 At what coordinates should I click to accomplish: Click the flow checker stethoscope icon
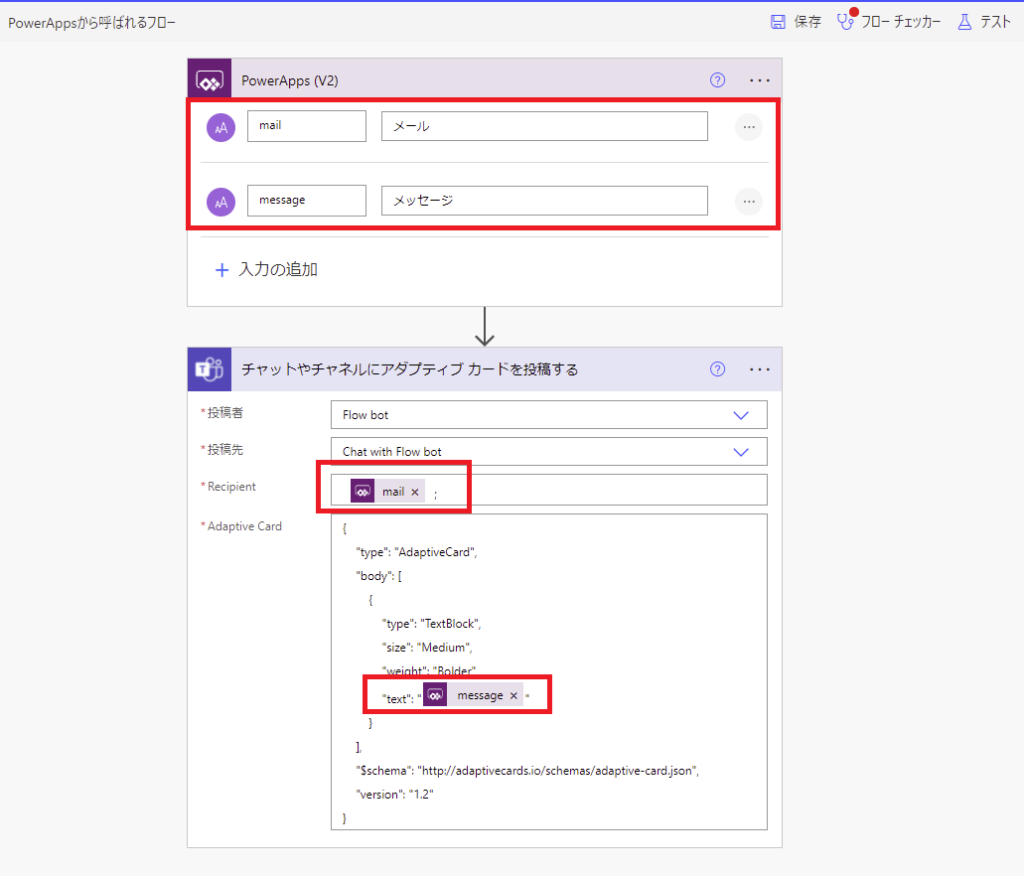(846, 22)
